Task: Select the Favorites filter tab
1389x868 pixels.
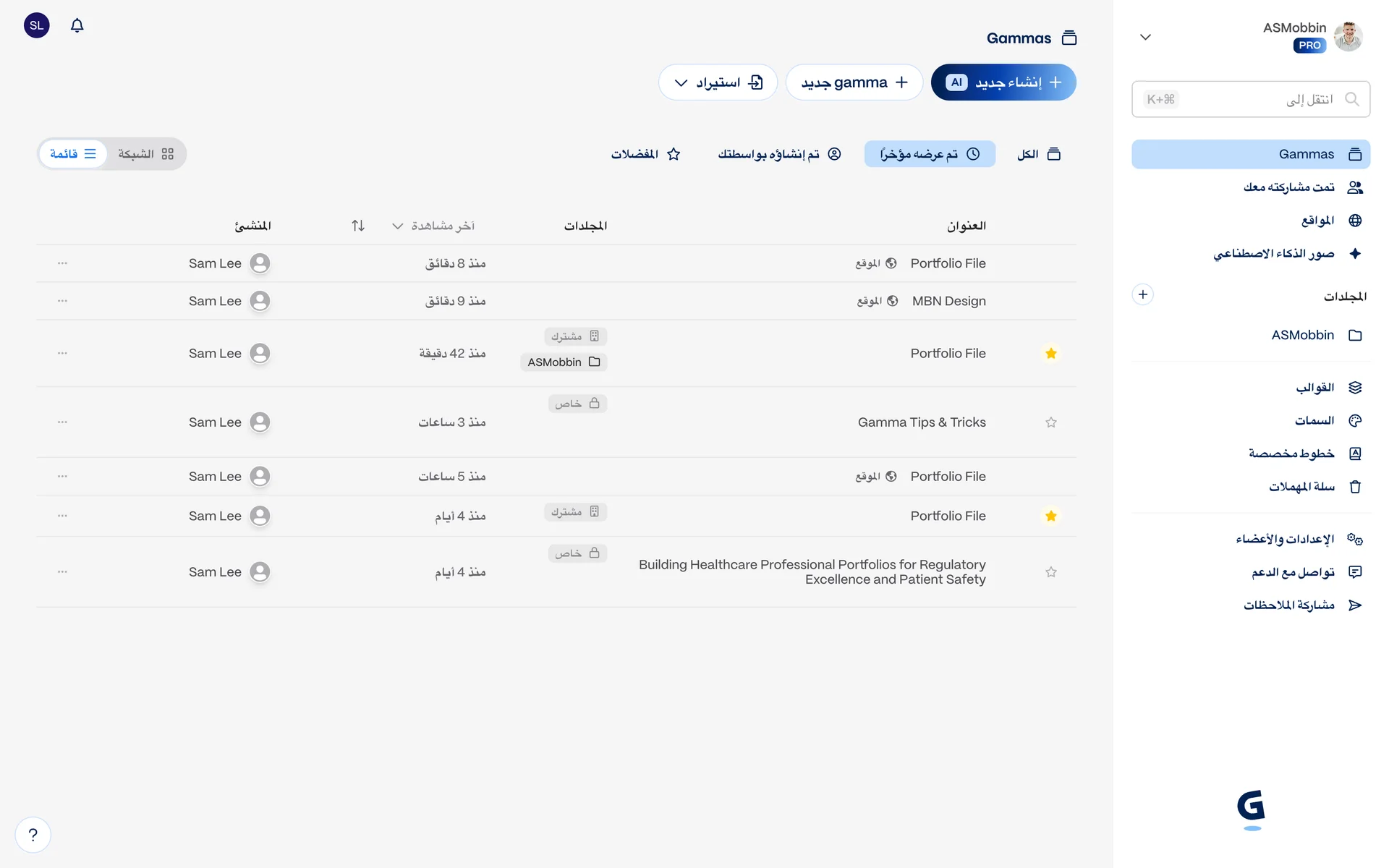Action: click(645, 154)
